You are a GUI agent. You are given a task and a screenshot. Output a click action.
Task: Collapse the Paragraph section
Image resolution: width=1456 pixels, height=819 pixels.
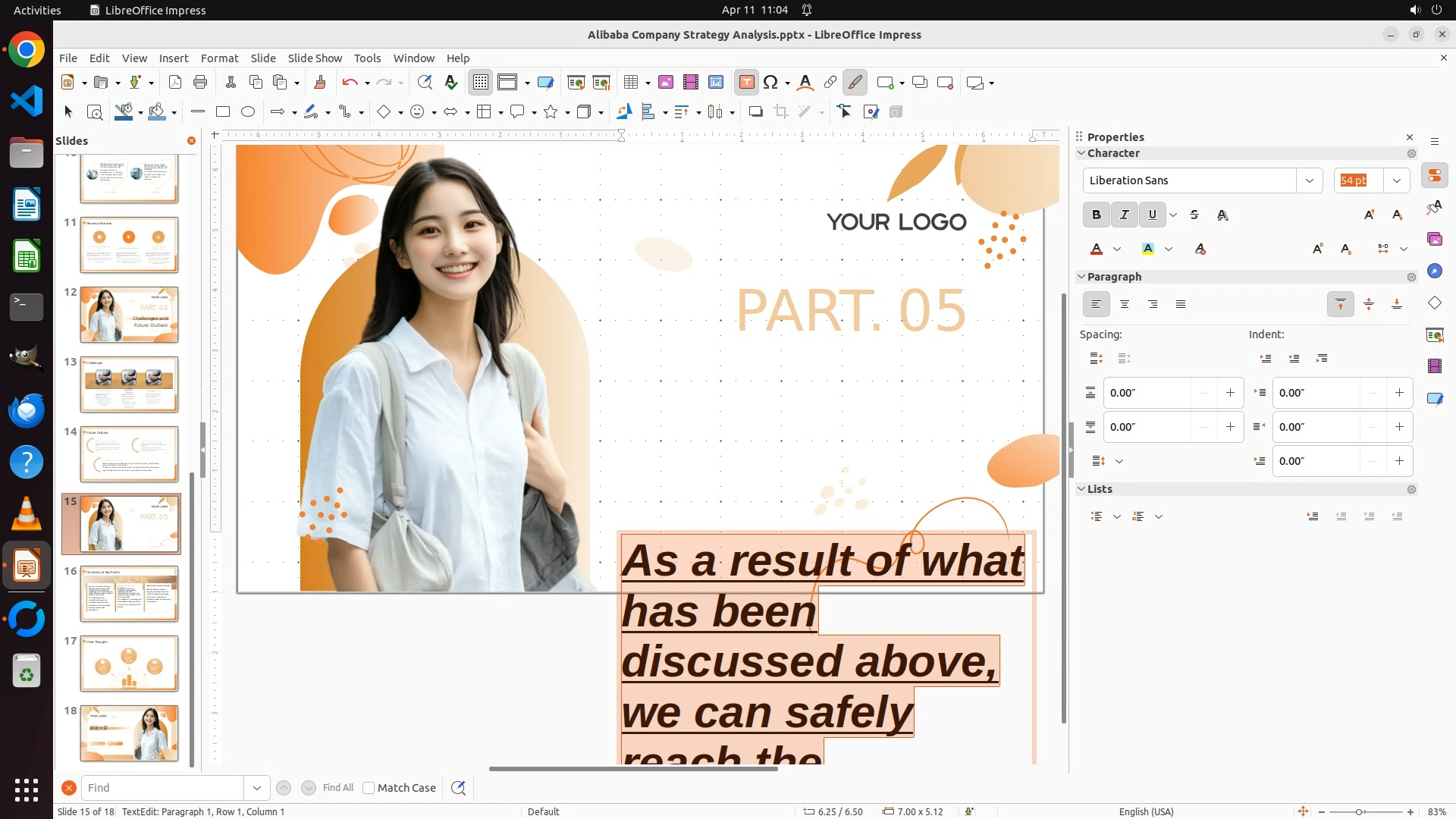pos(1082,277)
